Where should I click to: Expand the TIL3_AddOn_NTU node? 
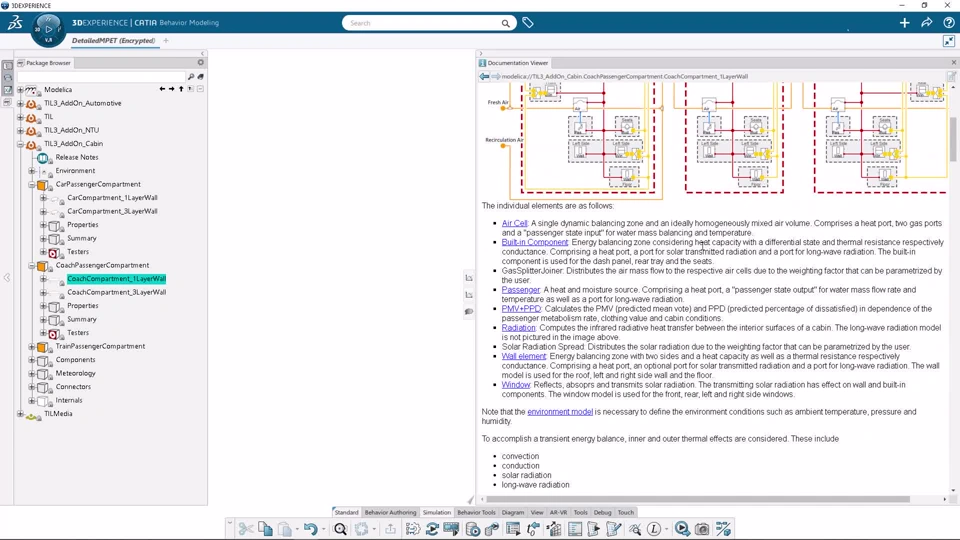click(20, 130)
